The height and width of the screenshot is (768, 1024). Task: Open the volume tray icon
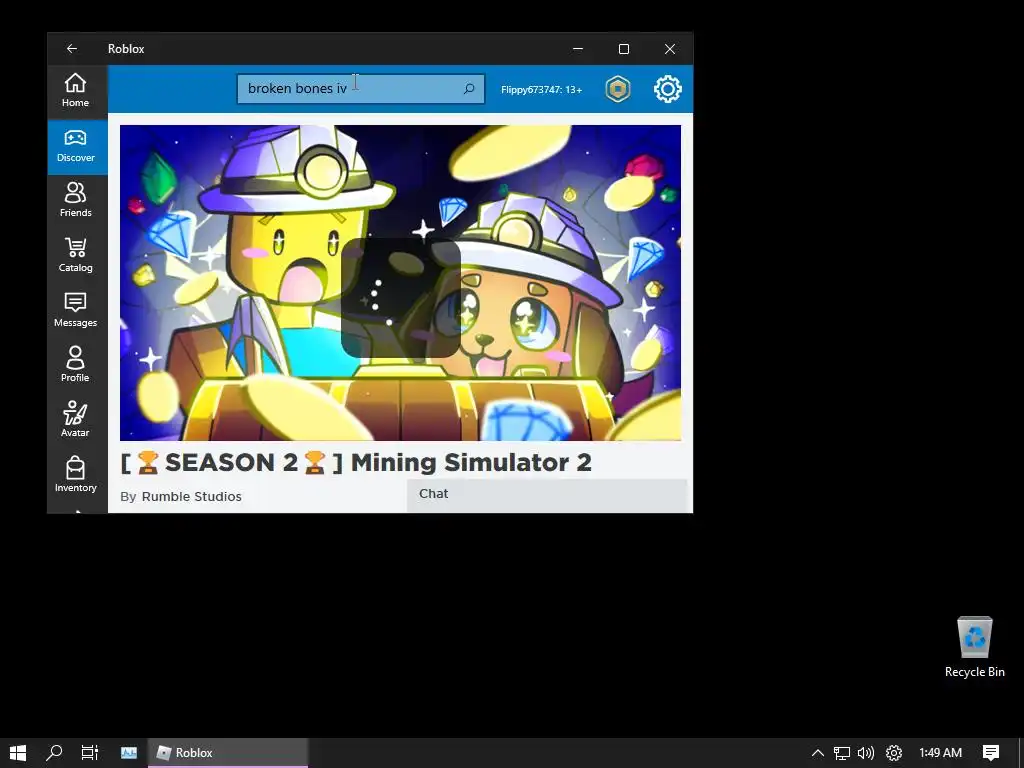click(866, 753)
